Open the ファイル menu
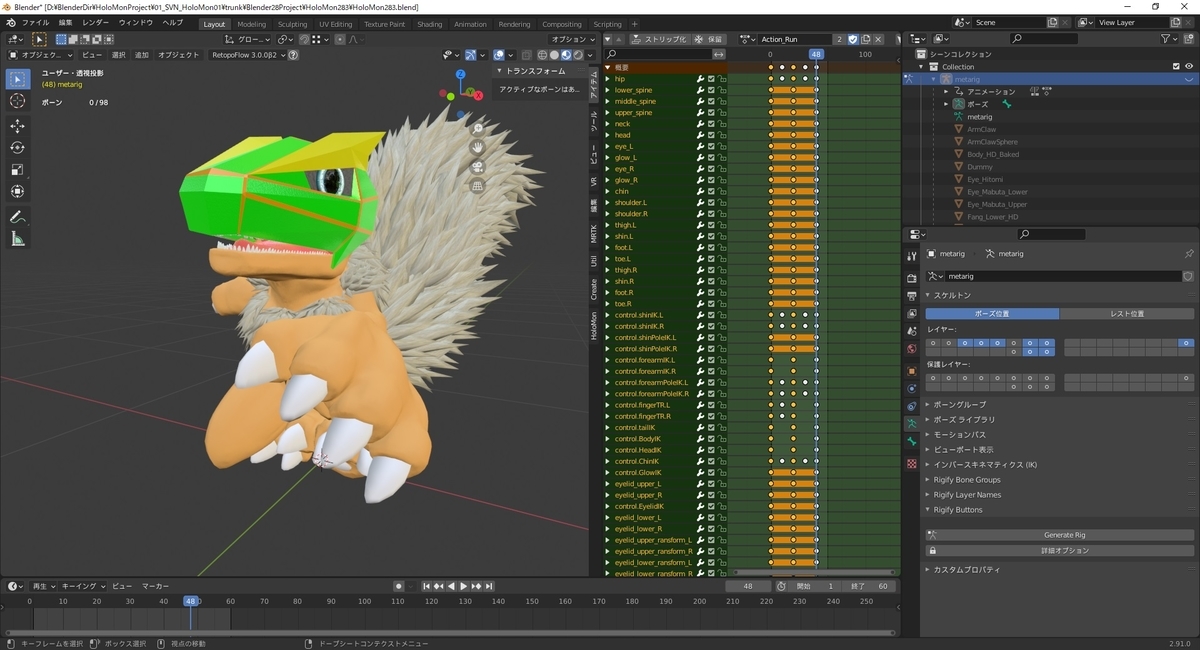Image resolution: width=1200 pixels, height=650 pixels. point(35,23)
